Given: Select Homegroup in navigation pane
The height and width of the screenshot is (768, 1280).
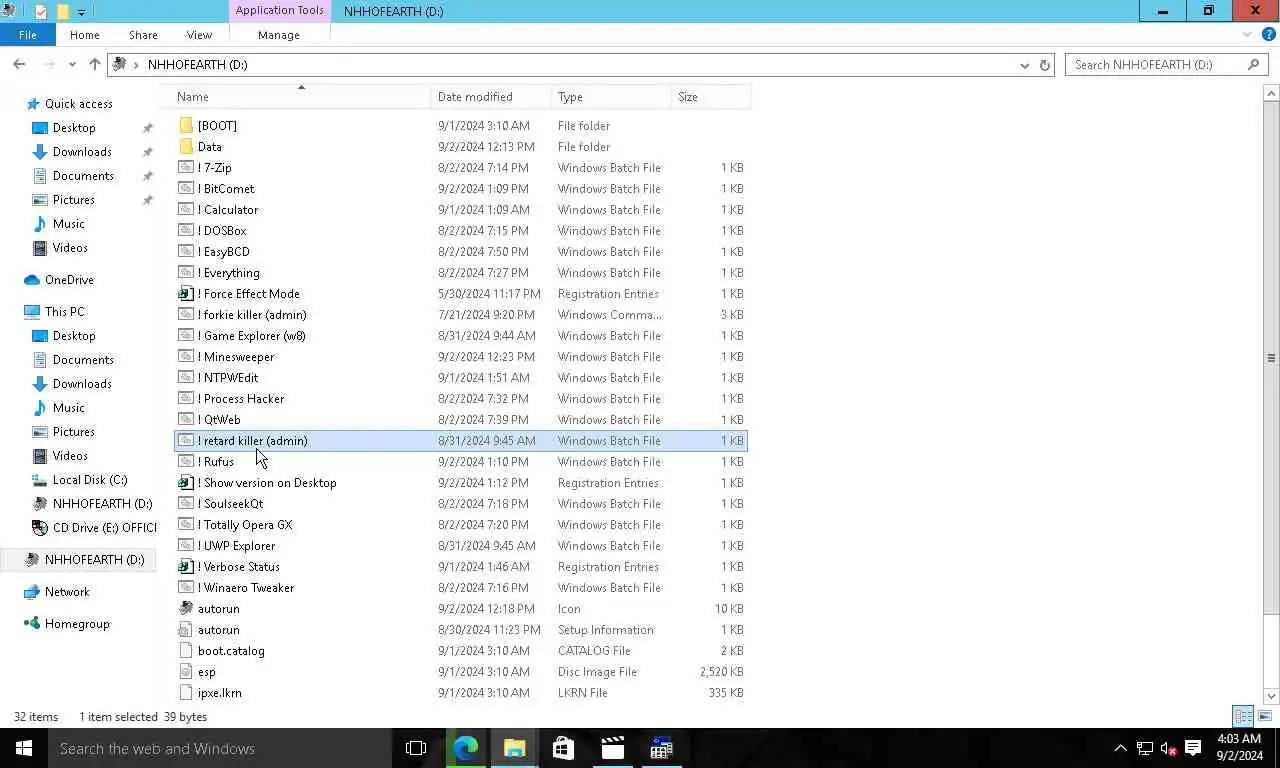Looking at the screenshot, I should point(77,624).
